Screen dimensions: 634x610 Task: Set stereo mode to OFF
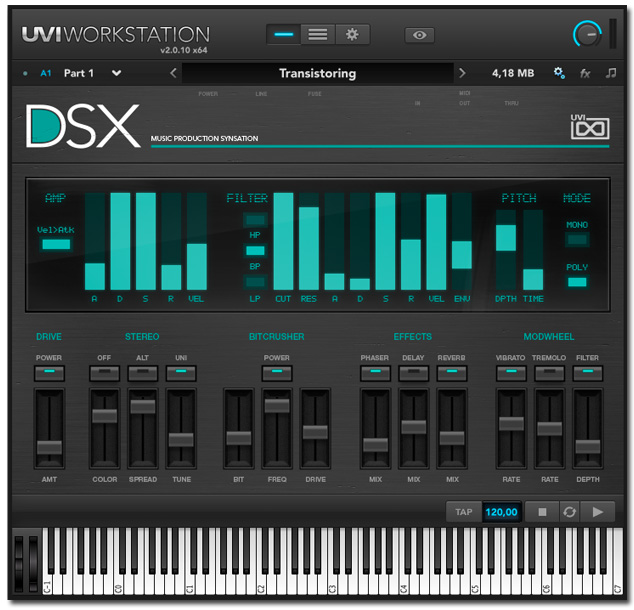104,373
